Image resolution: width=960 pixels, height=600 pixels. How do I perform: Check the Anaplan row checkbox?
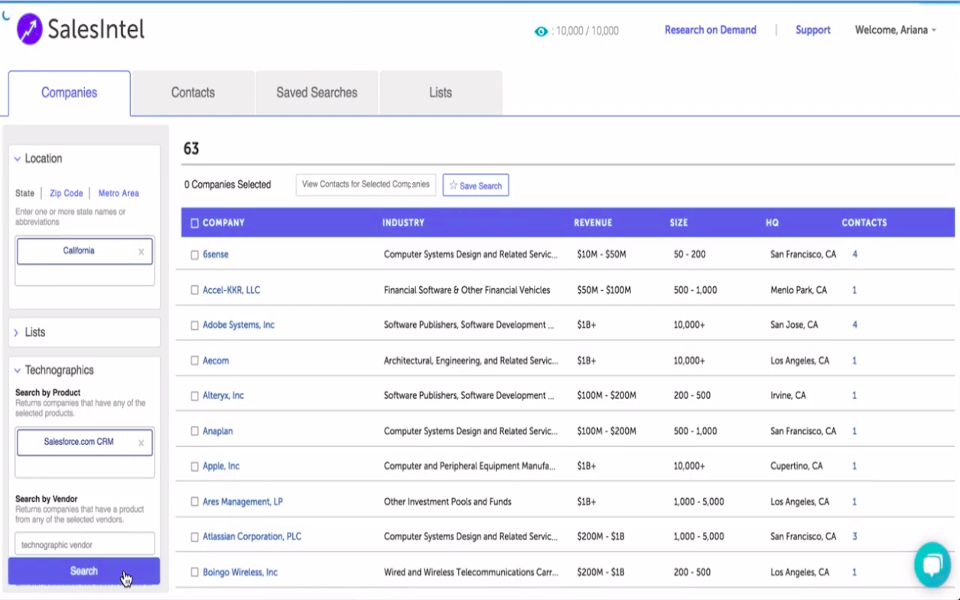195,431
